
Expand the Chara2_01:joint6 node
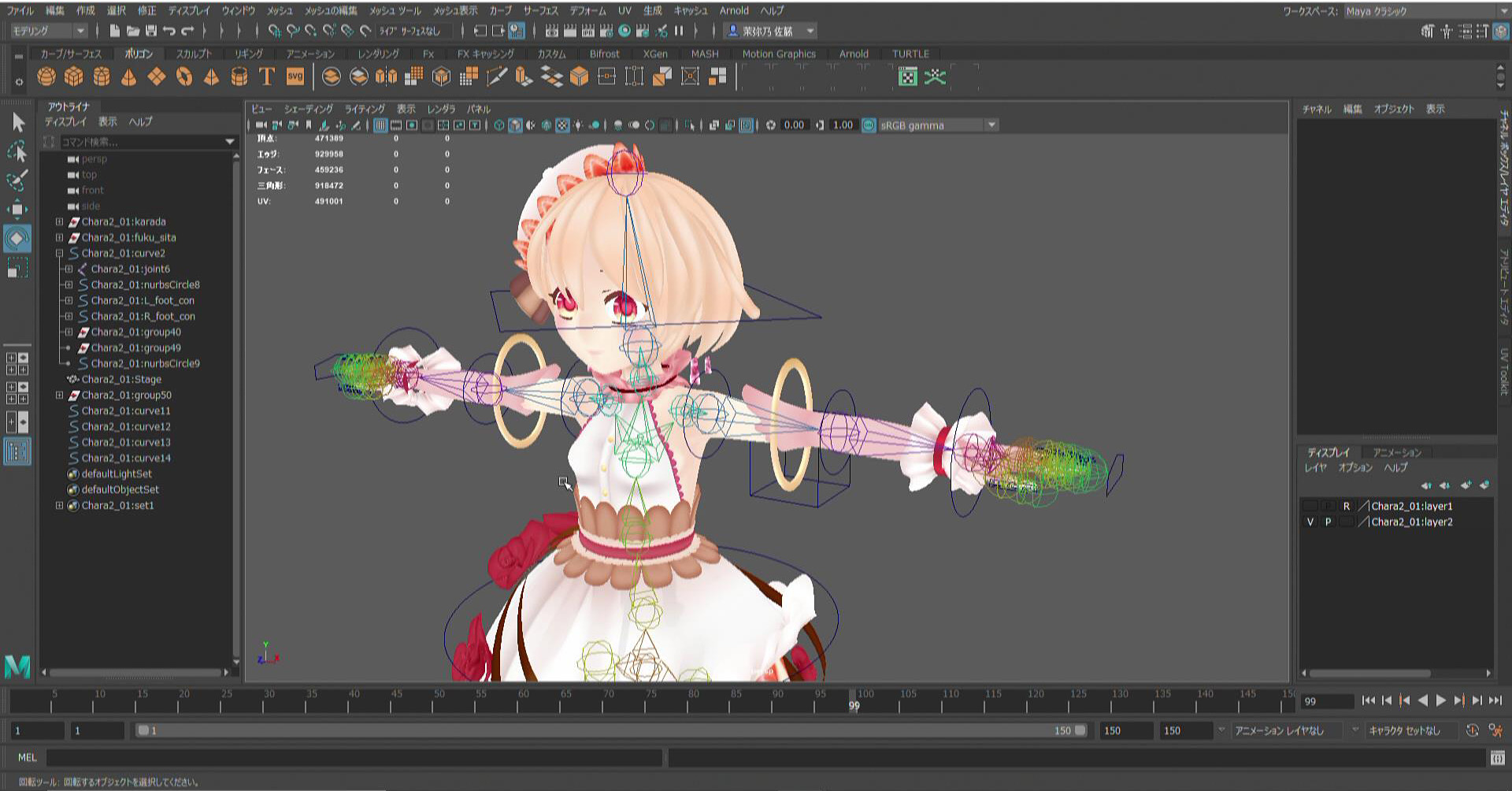tap(69, 269)
